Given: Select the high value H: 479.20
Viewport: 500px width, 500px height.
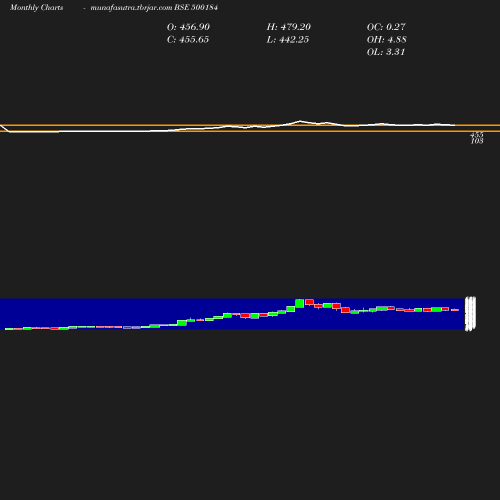Looking at the screenshot, I should coord(288,27).
